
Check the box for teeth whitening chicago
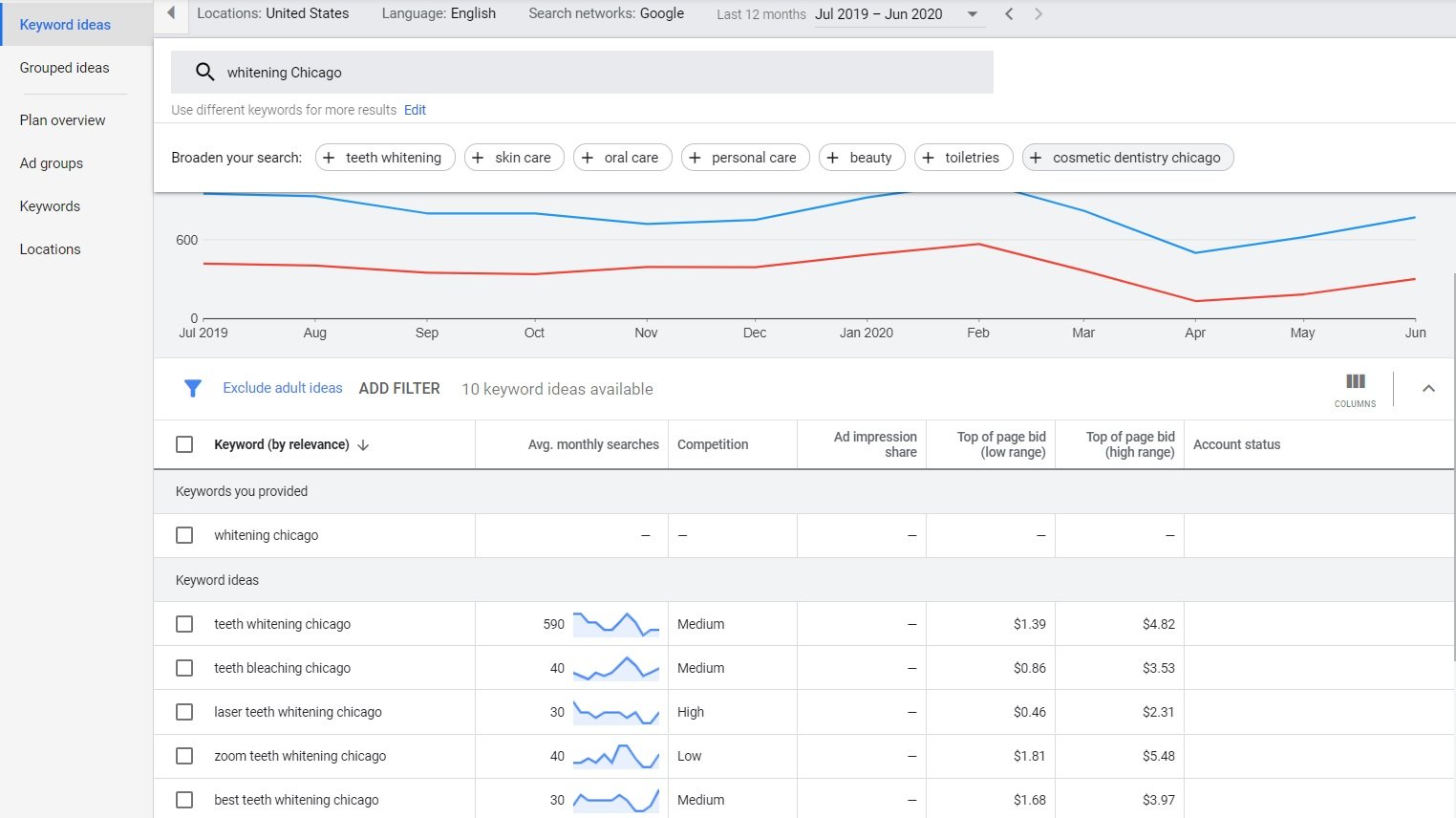coord(184,624)
